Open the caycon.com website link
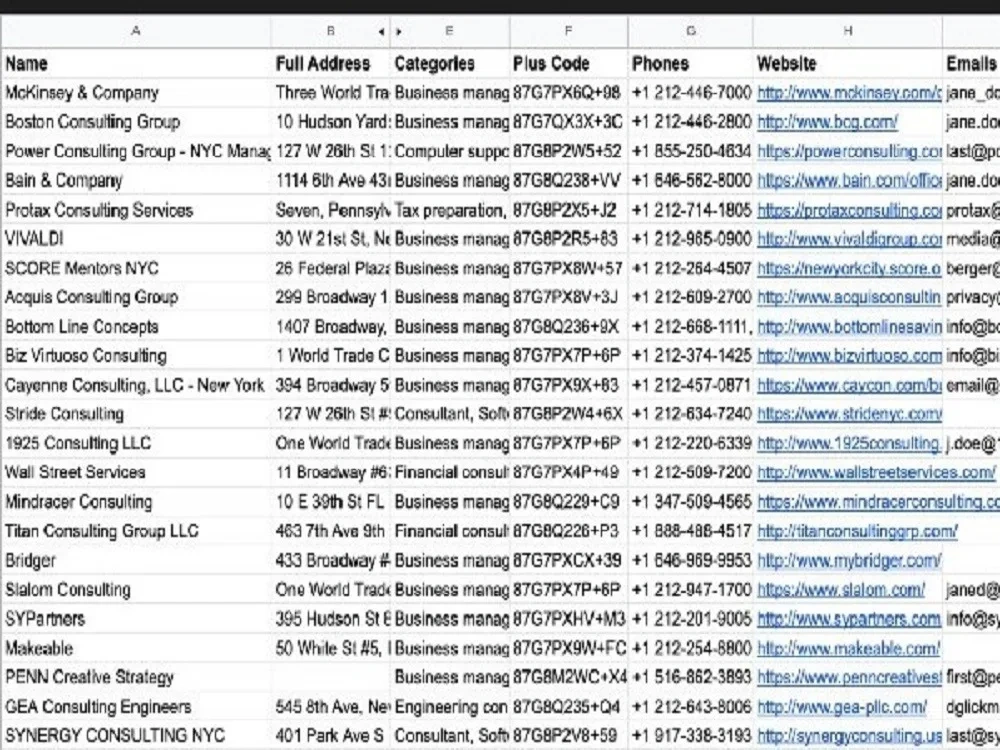This screenshot has width=1000, height=750. pyautogui.click(x=849, y=386)
